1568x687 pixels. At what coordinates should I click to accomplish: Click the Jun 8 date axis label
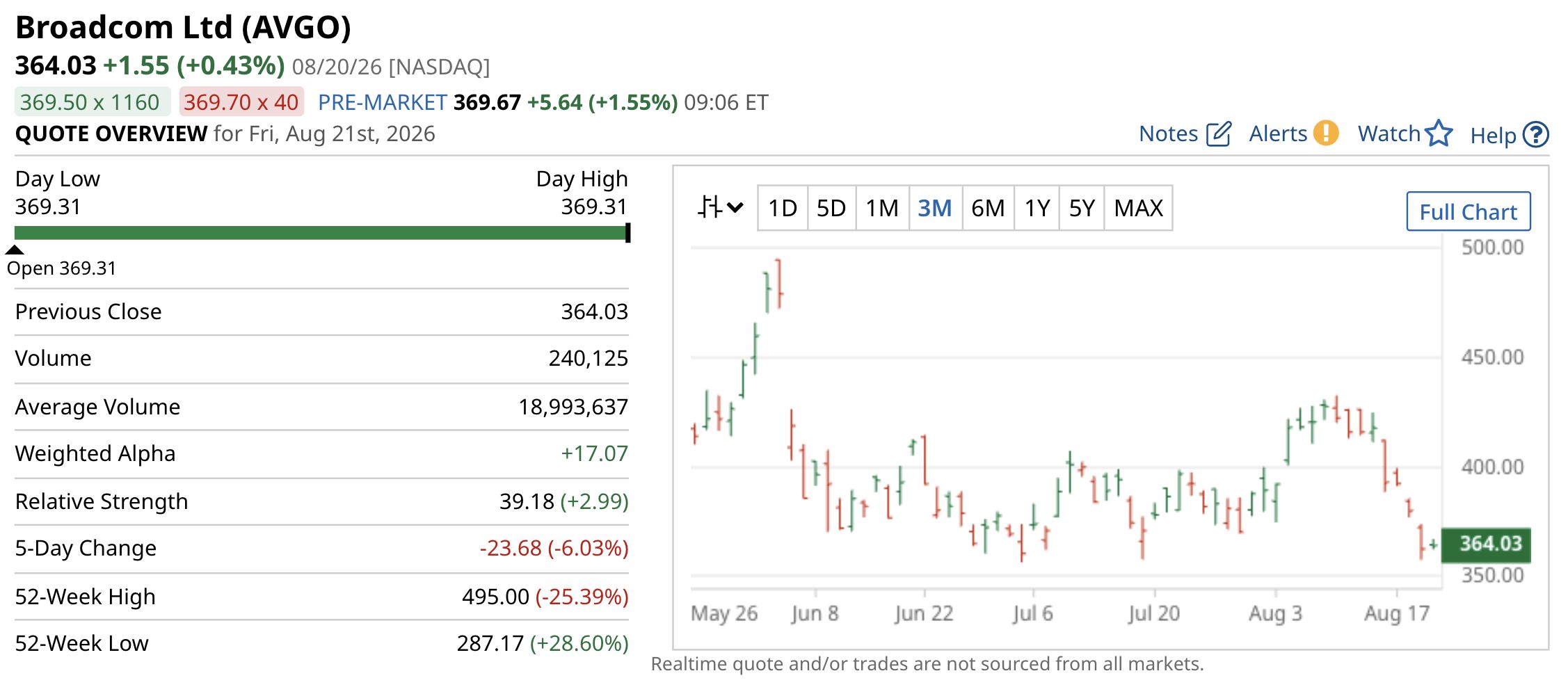(815, 613)
